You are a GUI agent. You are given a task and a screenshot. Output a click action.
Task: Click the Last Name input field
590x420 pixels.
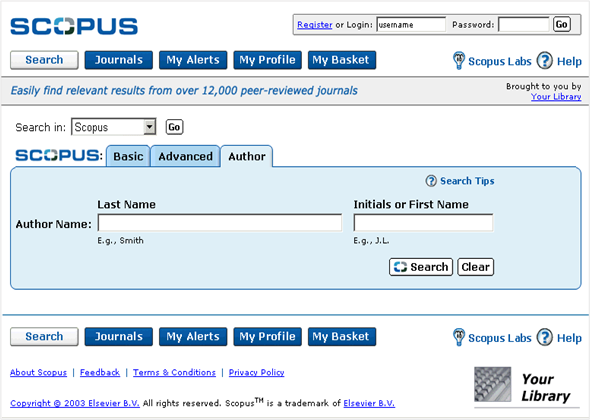220,222
